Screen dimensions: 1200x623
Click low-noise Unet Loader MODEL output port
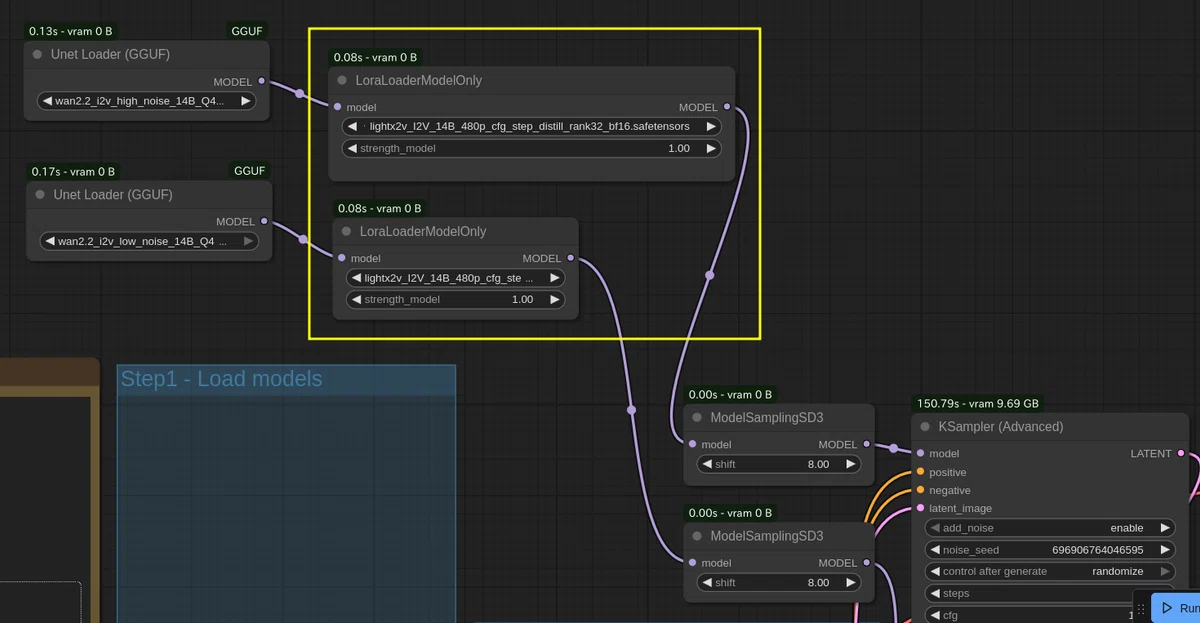pos(264,221)
